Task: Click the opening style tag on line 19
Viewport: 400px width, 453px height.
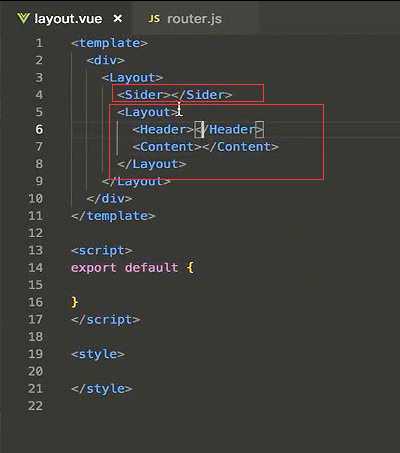Action: 98,354
